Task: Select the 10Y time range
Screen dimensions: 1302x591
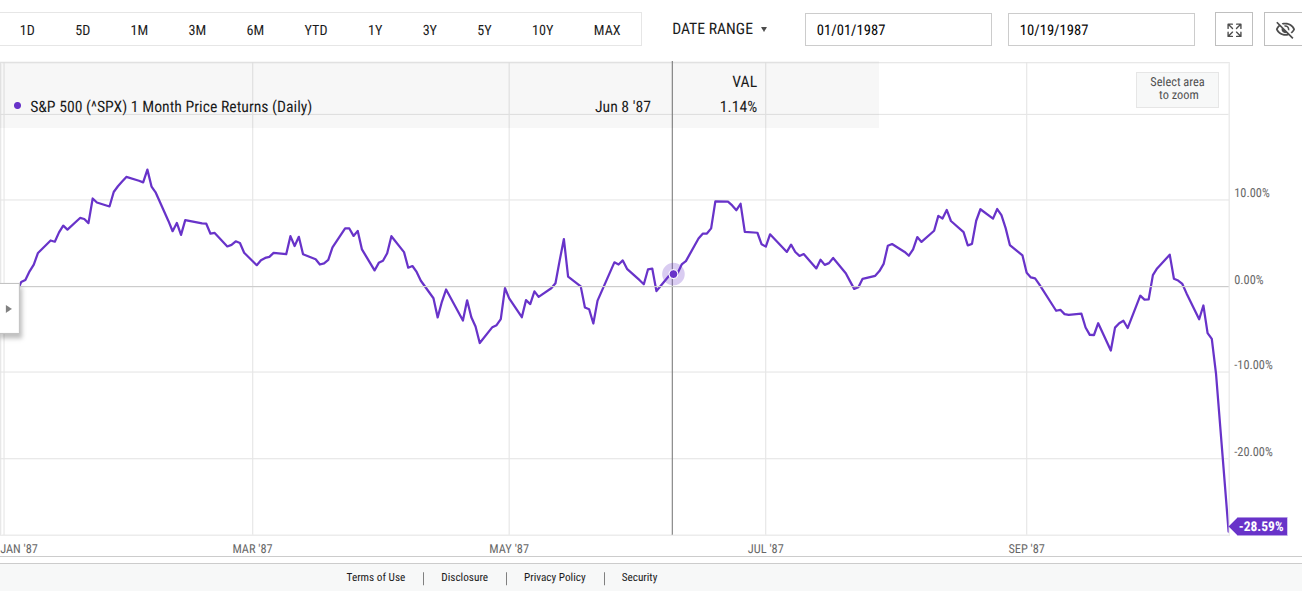Action: tap(543, 30)
